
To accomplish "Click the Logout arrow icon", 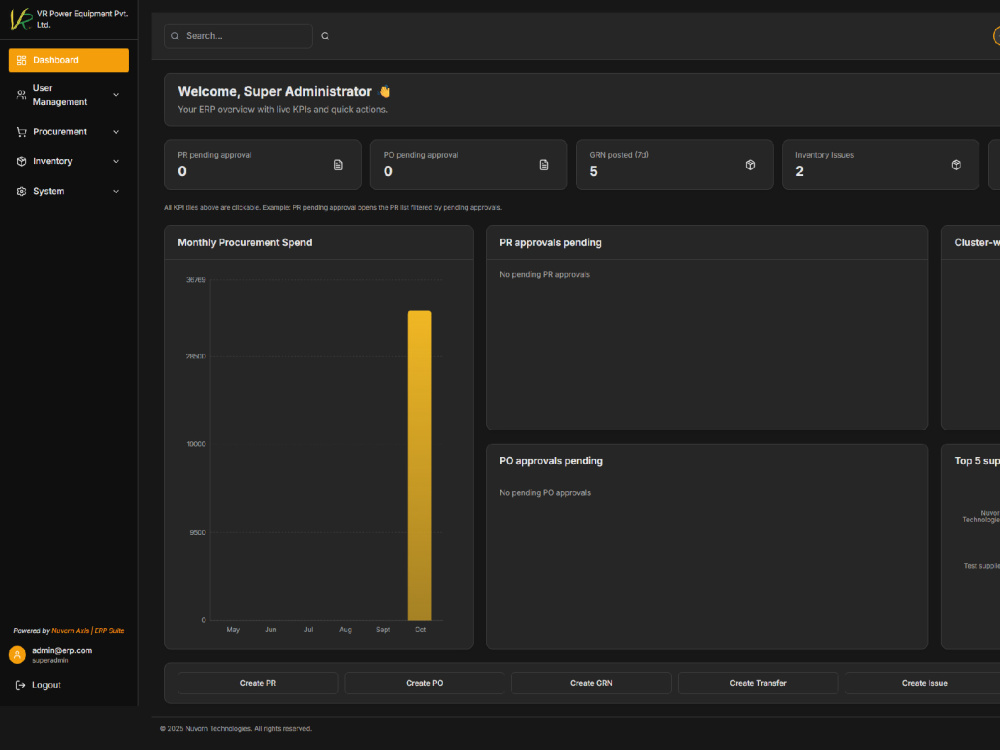I will [20, 685].
